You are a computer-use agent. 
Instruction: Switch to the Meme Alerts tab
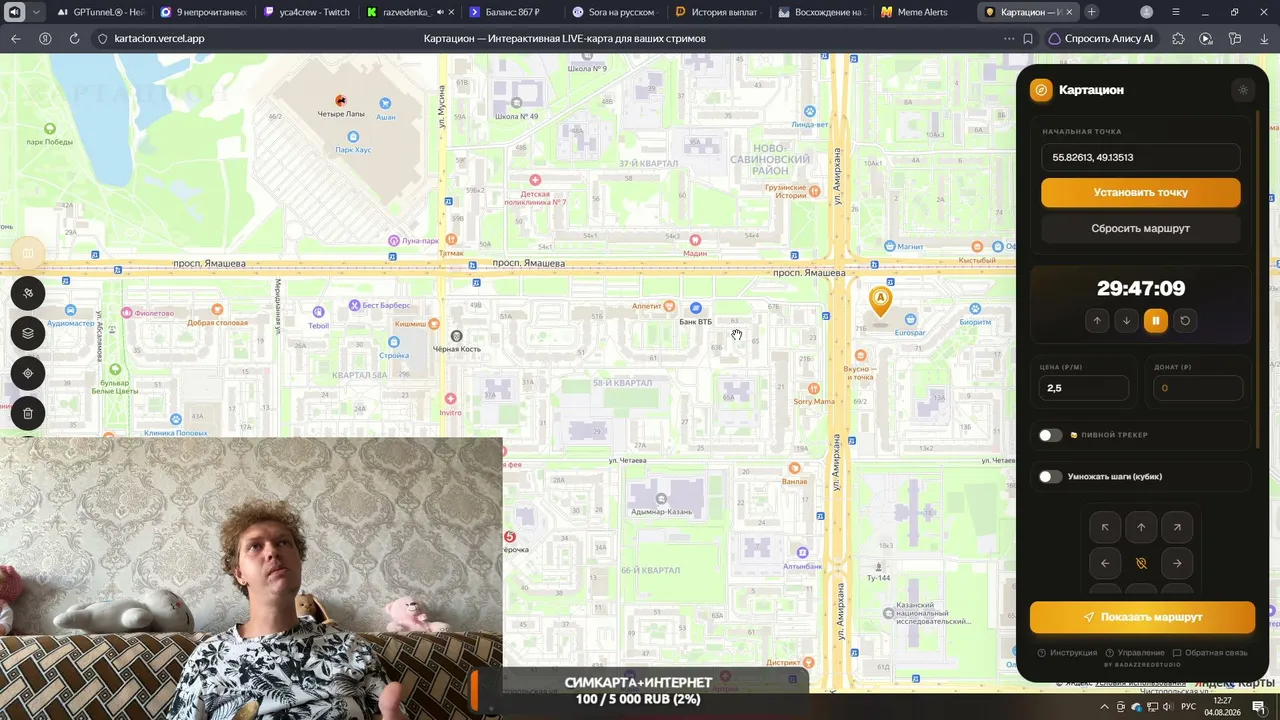923,12
